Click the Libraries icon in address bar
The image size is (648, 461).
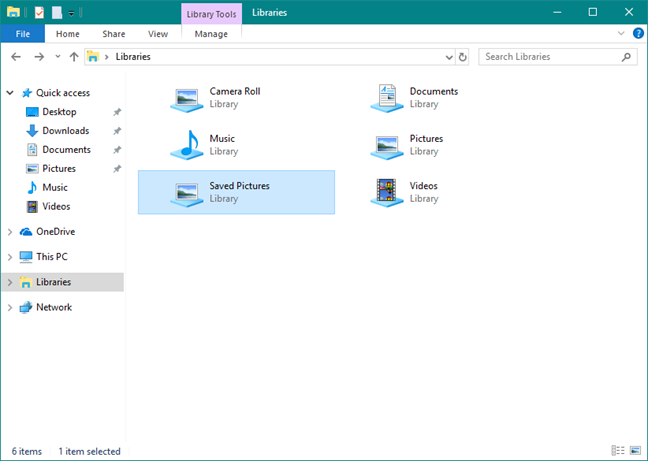coord(93,57)
